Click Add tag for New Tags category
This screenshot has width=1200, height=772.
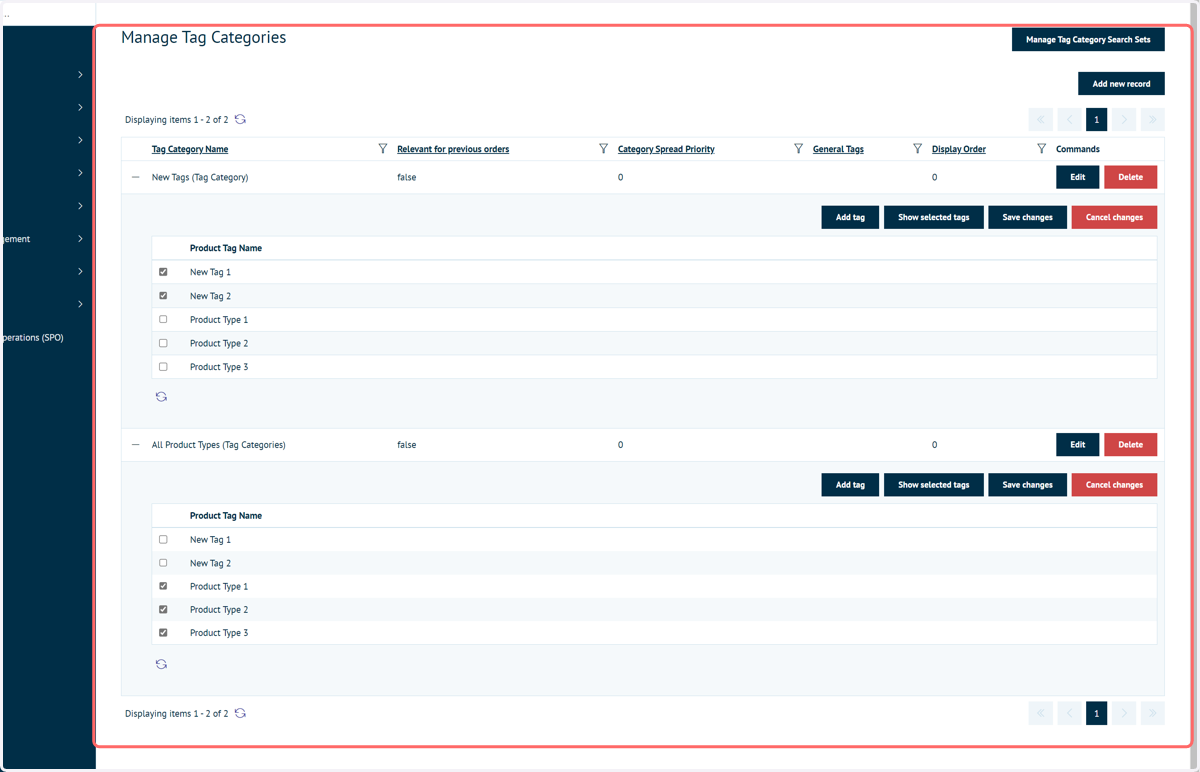coord(850,217)
